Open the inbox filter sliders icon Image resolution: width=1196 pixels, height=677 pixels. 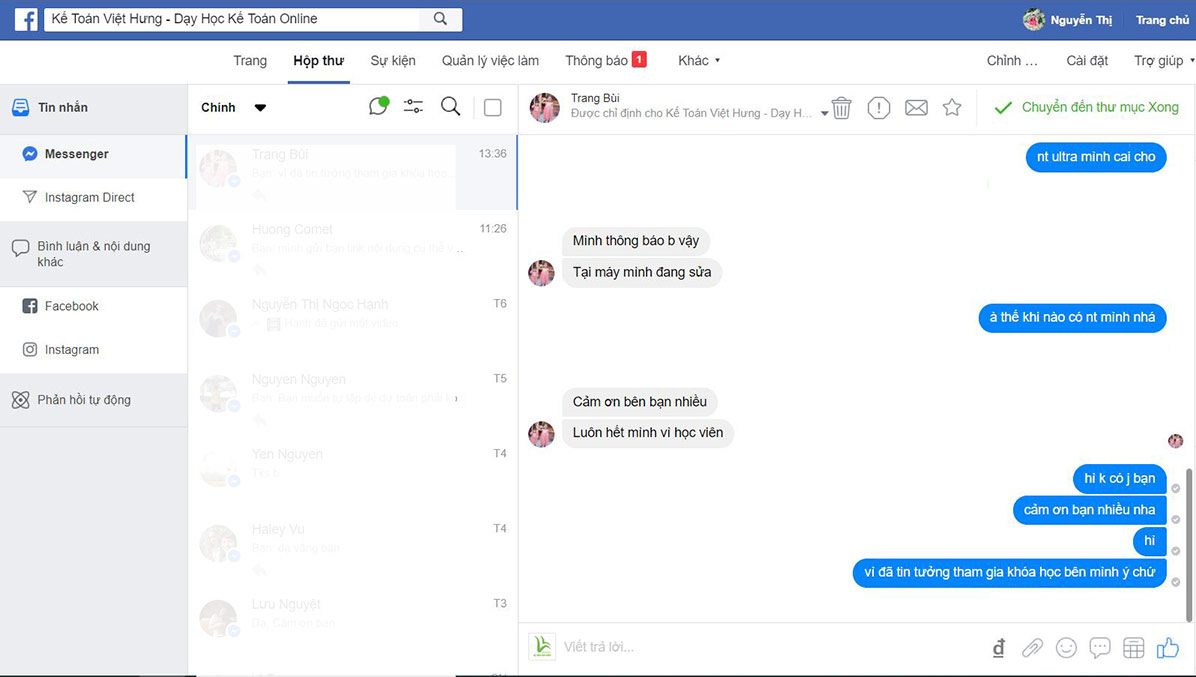coord(413,107)
